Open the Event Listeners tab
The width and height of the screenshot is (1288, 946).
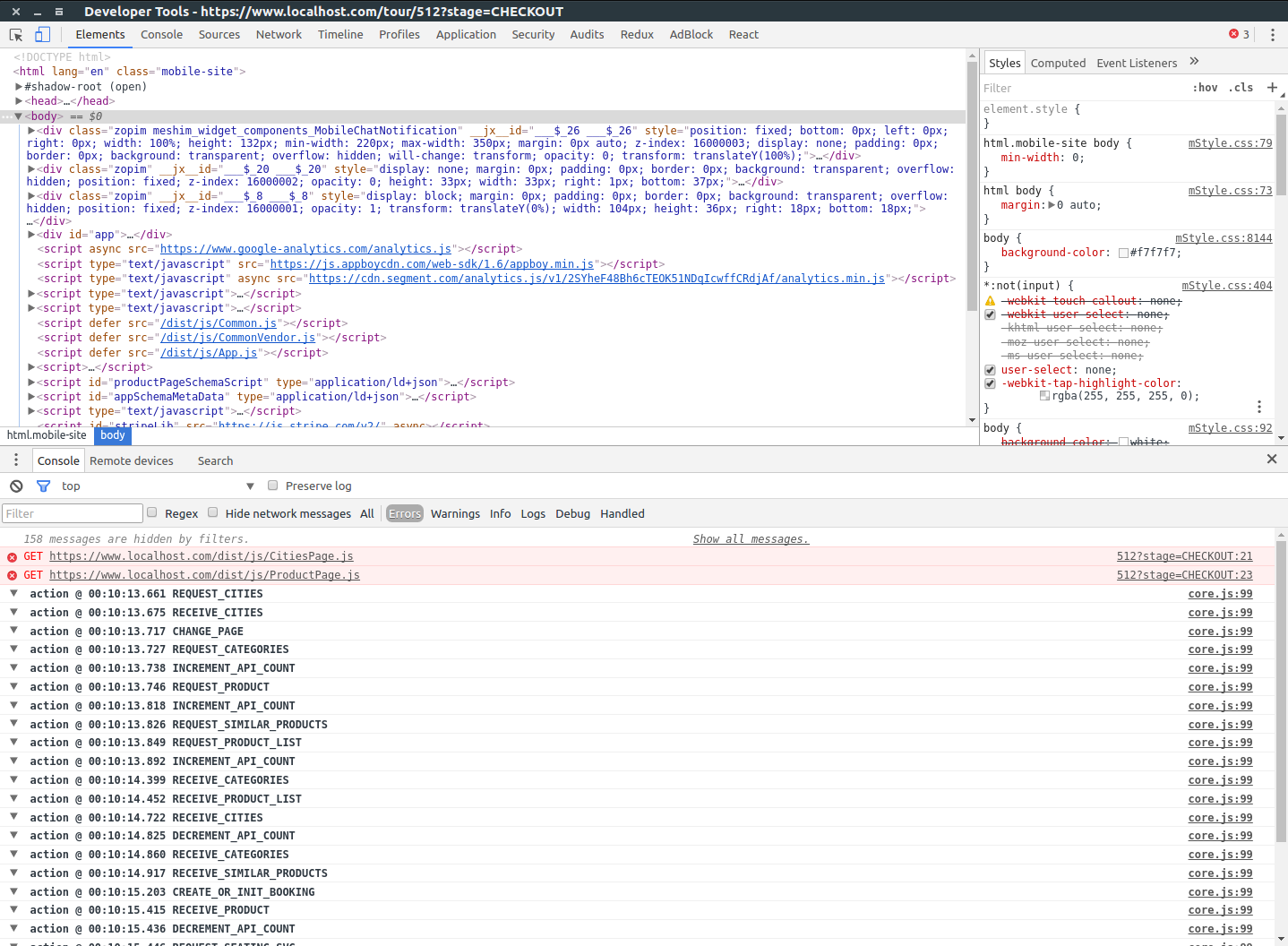1137,64
